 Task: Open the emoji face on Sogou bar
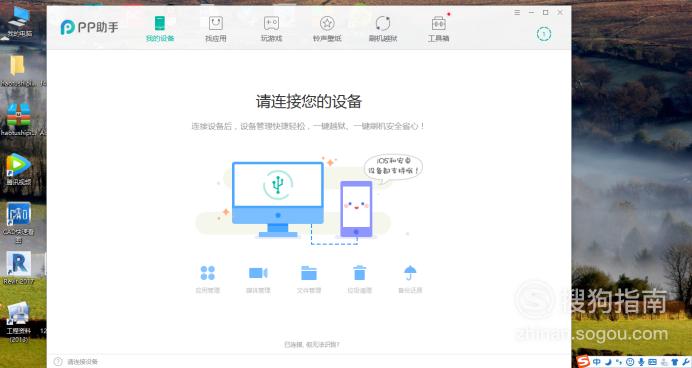tap(630, 362)
